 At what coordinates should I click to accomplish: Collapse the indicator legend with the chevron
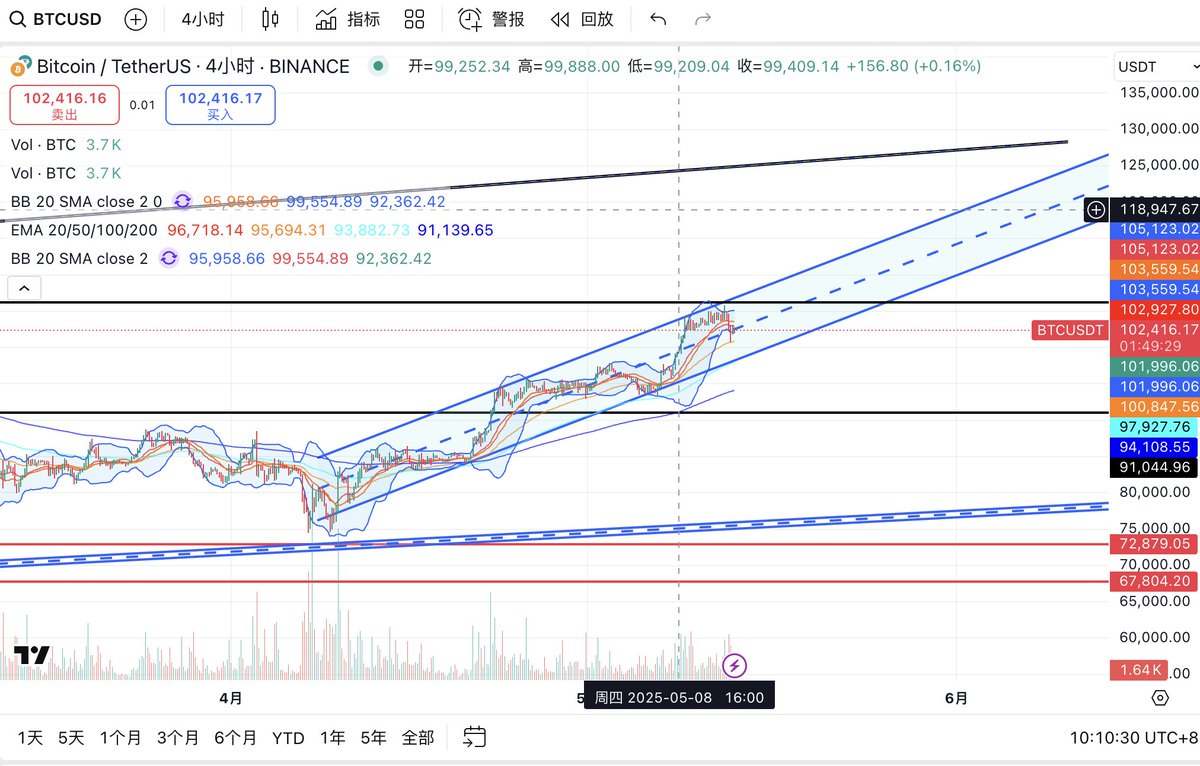pos(25,289)
